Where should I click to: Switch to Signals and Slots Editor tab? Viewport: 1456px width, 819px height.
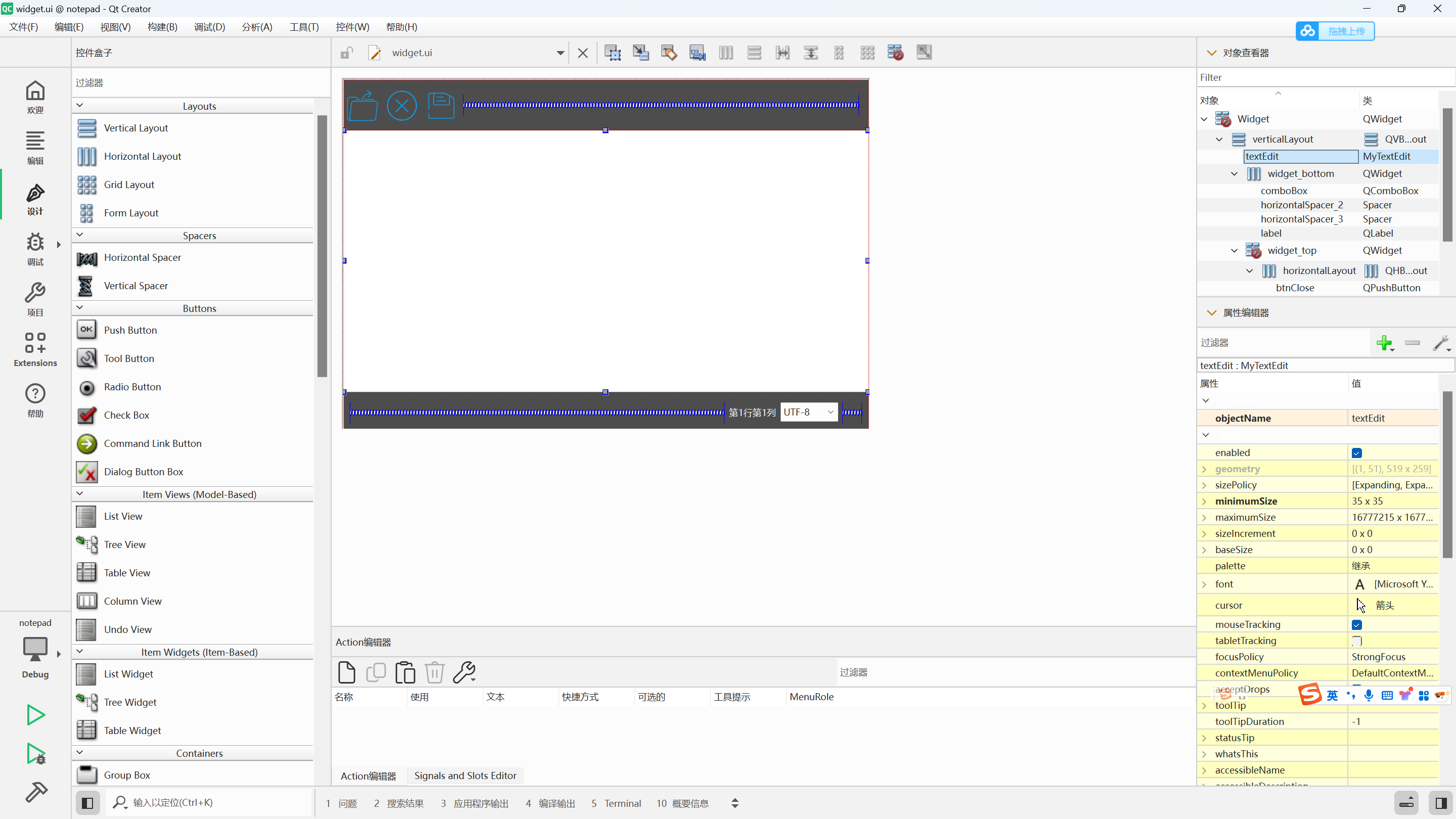pos(465,776)
